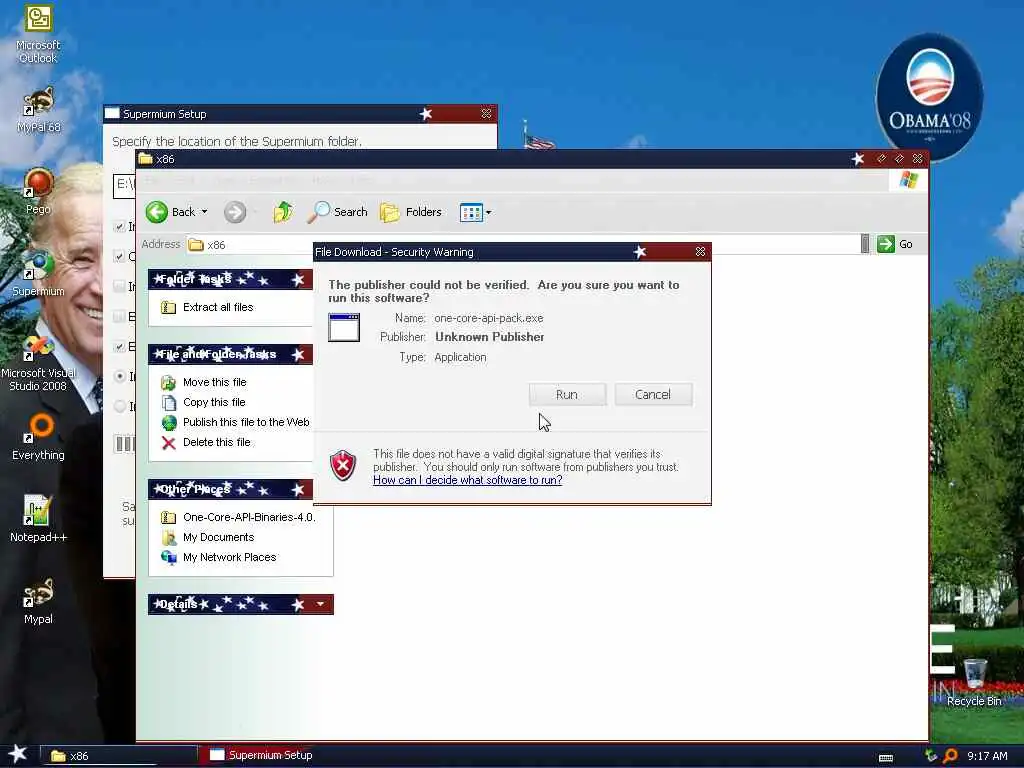The width and height of the screenshot is (1024, 768).
Task: Click the 9:17 AM taskbar clock
Action: pos(987,756)
